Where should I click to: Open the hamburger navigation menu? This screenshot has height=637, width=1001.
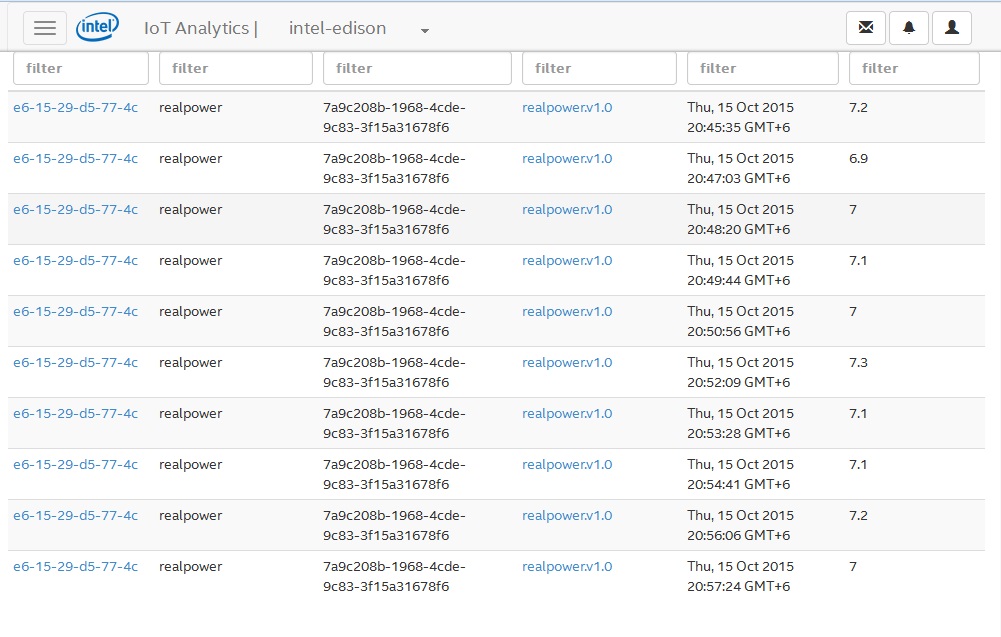45,28
